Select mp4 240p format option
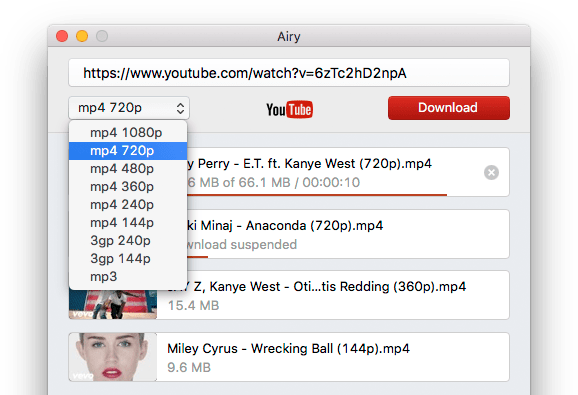 click(128, 205)
